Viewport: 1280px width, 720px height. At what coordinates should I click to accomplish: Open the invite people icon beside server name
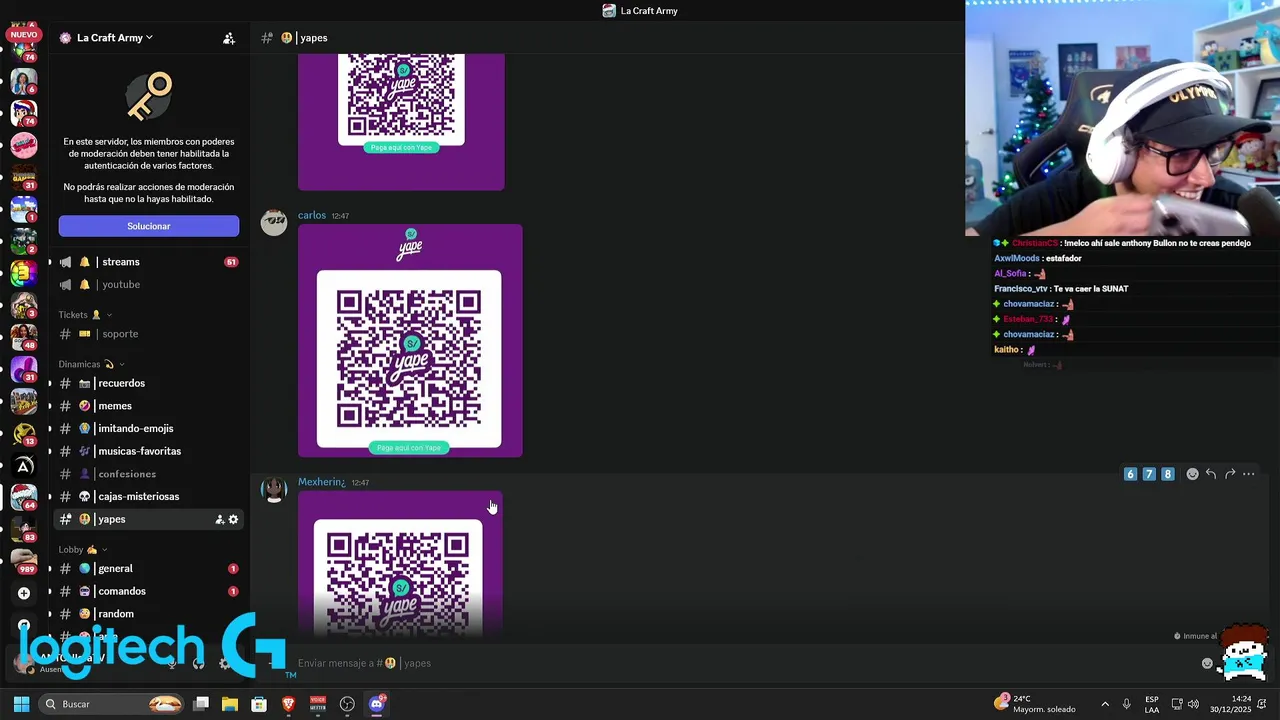(x=229, y=38)
